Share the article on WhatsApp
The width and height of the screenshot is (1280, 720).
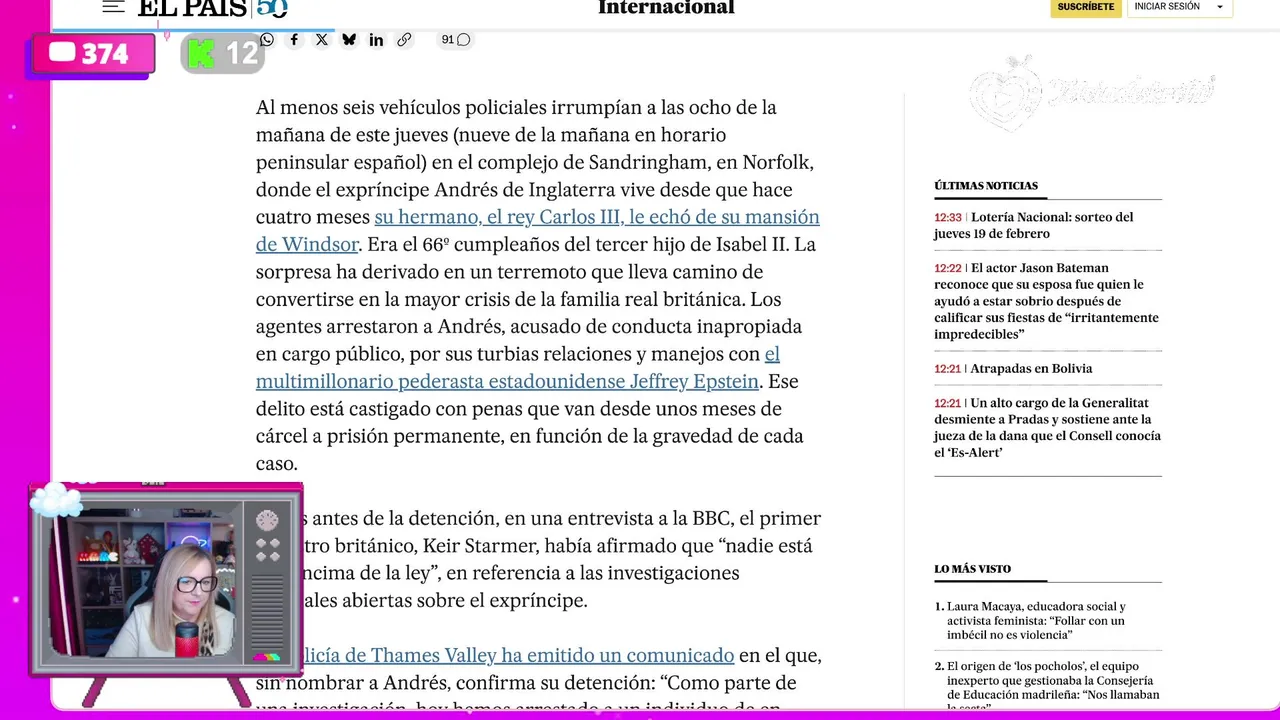(x=267, y=40)
